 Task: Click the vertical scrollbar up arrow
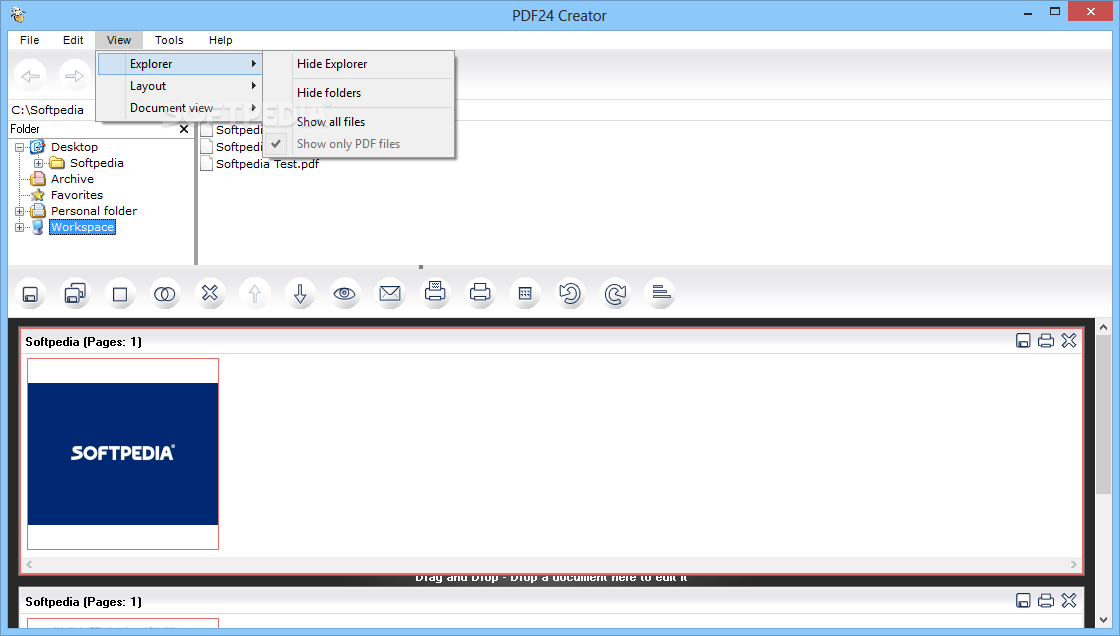1104,326
